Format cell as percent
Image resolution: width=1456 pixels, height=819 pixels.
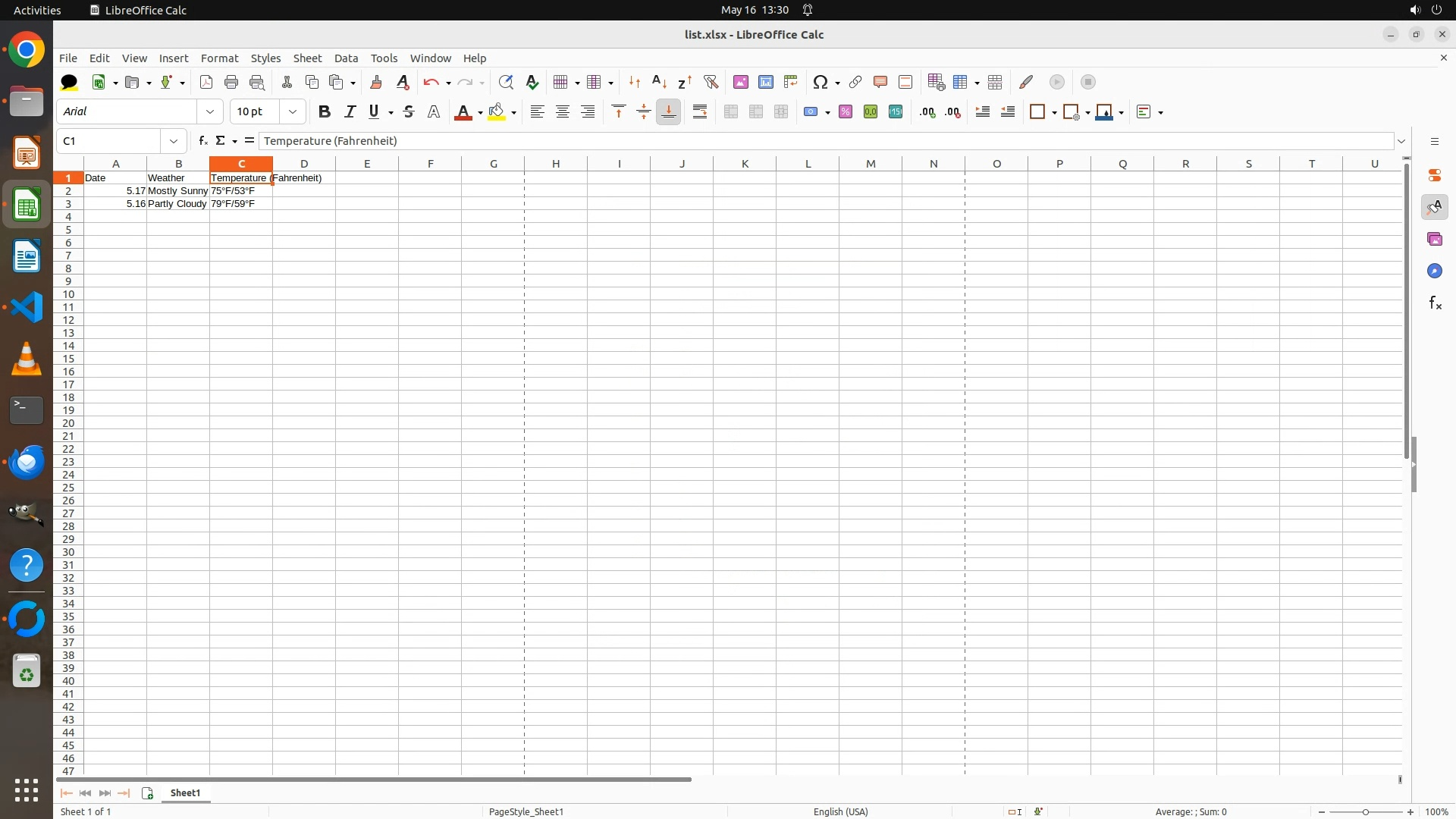pos(846,112)
